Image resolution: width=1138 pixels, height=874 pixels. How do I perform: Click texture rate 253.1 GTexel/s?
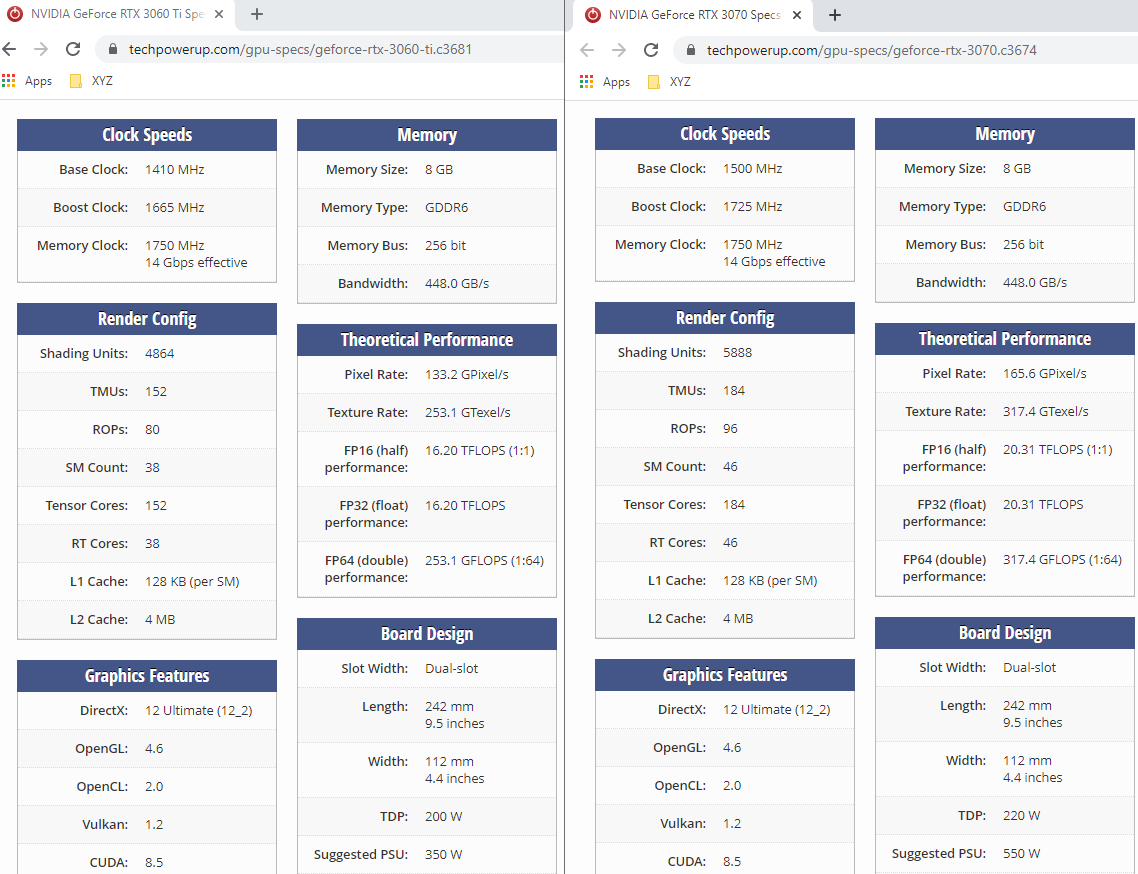pos(467,412)
